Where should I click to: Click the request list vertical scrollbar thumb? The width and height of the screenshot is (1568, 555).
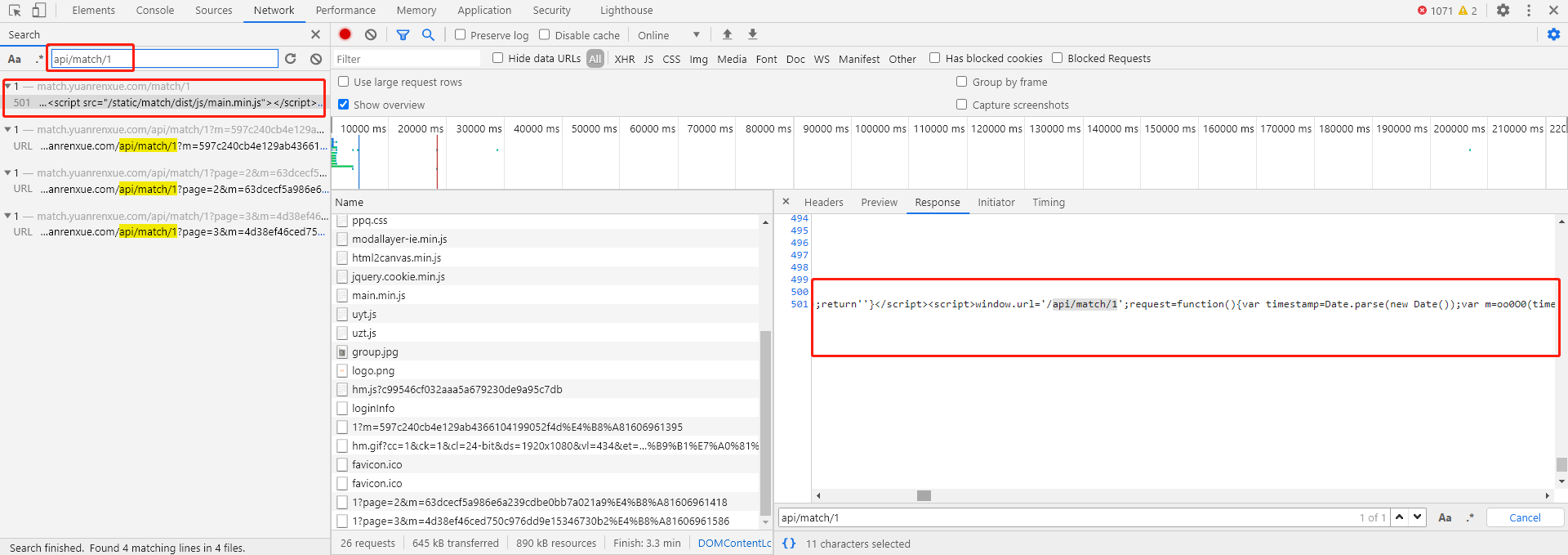coord(765,423)
